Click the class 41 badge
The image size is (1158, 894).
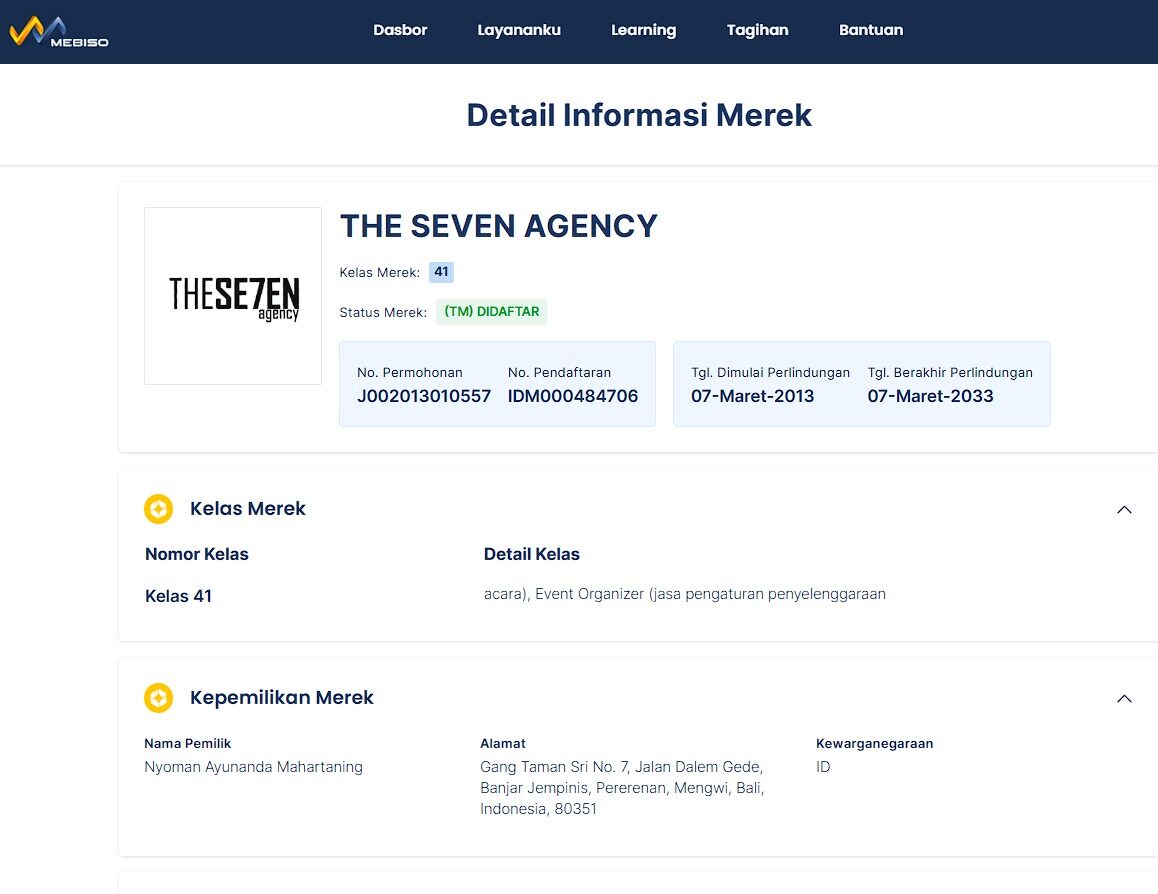441,272
